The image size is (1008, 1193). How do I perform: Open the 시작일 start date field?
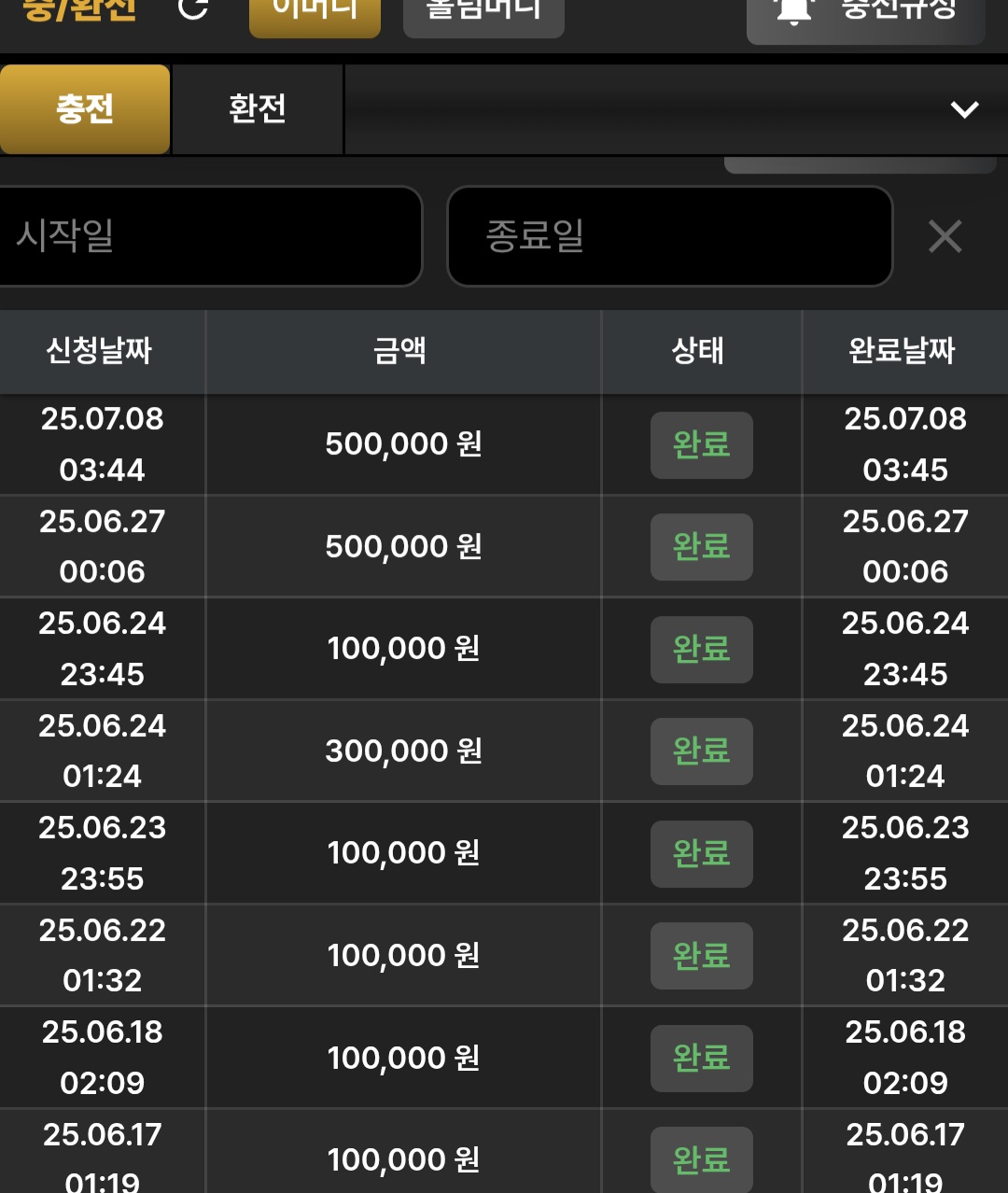pyautogui.click(x=210, y=236)
